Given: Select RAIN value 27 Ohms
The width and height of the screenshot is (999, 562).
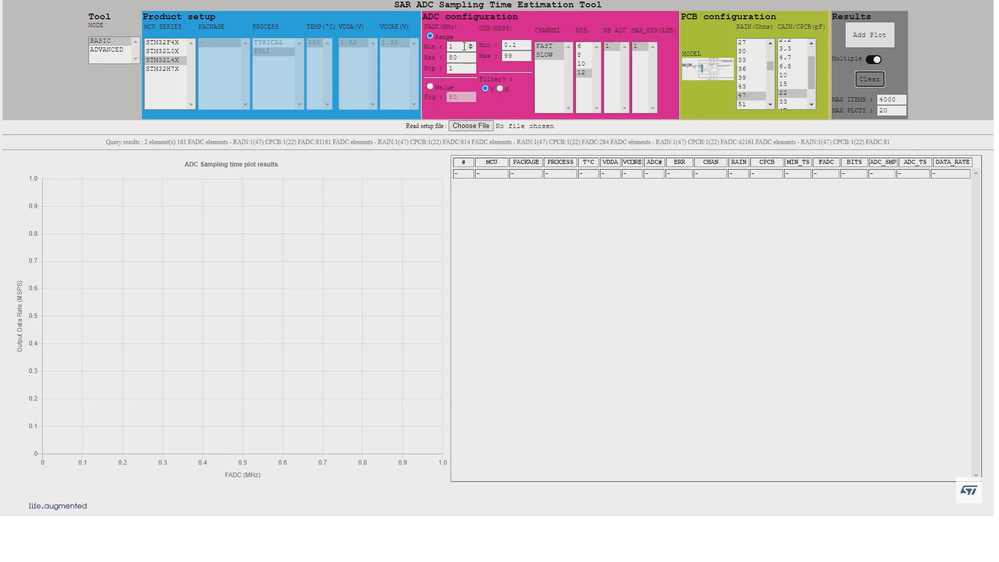Looking at the screenshot, I should coord(751,42).
